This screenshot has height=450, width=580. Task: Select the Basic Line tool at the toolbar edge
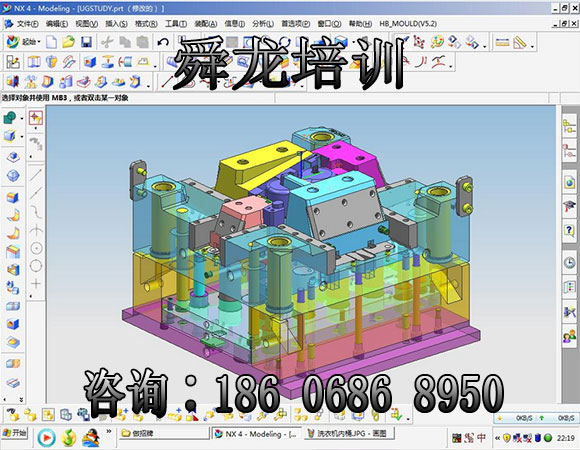168,81
